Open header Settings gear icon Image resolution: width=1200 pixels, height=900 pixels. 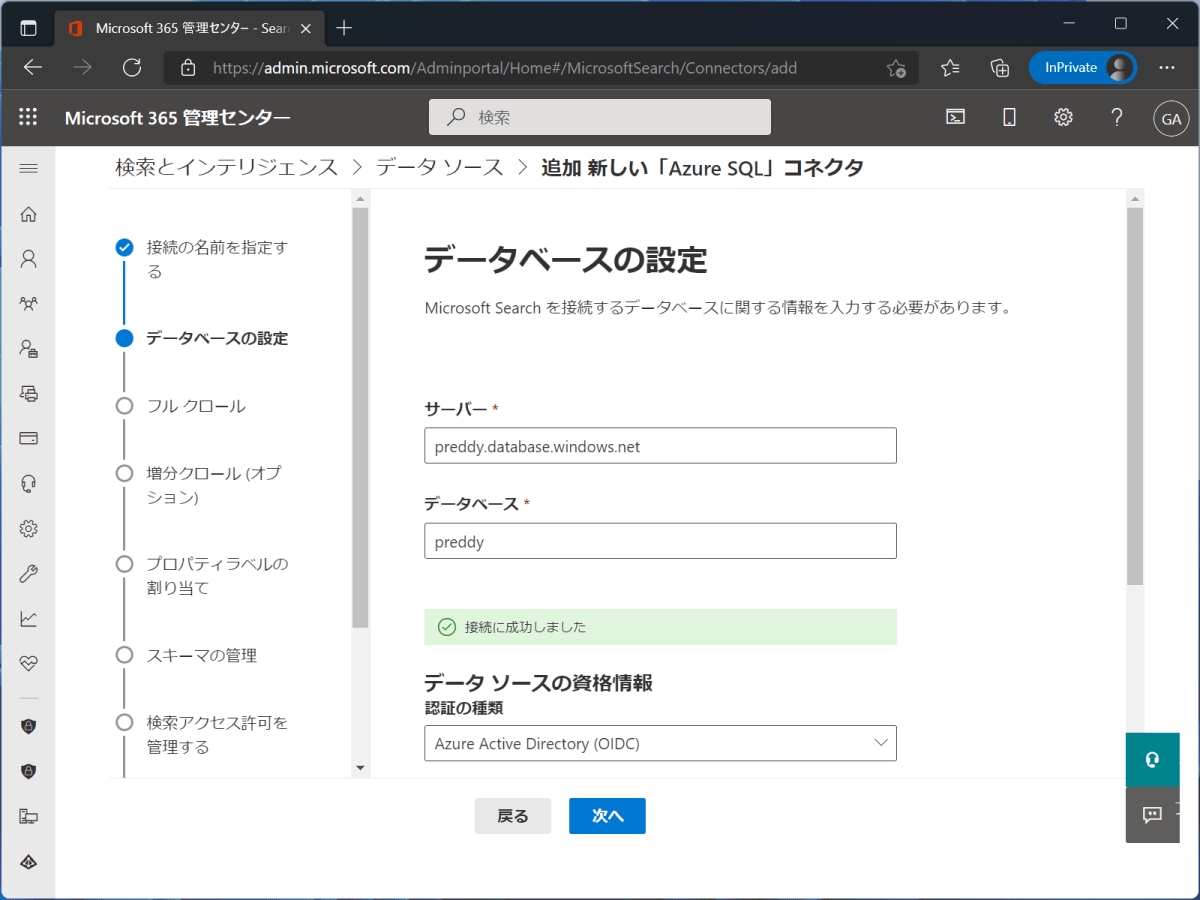pyautogui.click(x=1063, y=117)
